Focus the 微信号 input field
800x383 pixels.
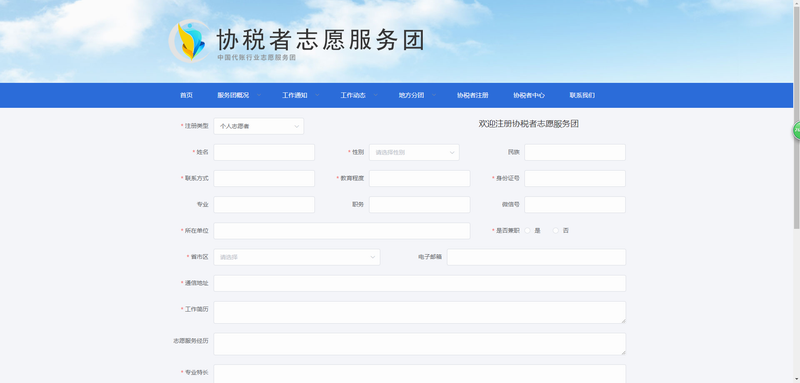point(575,205)
